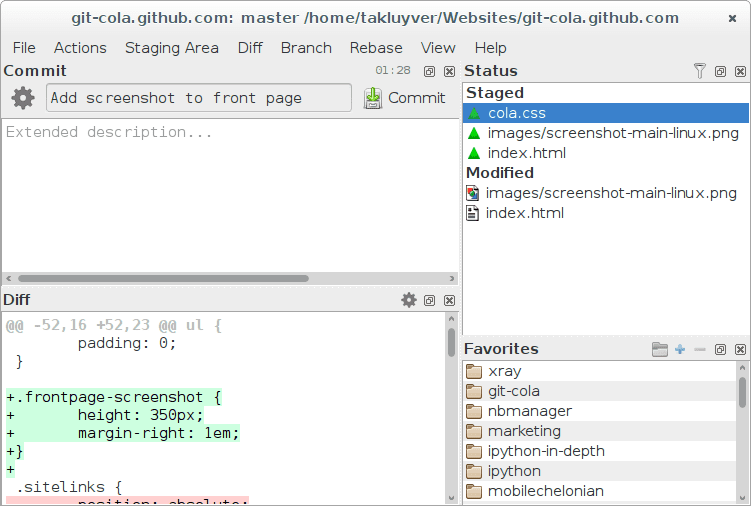Open the git-cola favorite
The height and width of the screenshot is (506, 751).
tap(599, 391)
